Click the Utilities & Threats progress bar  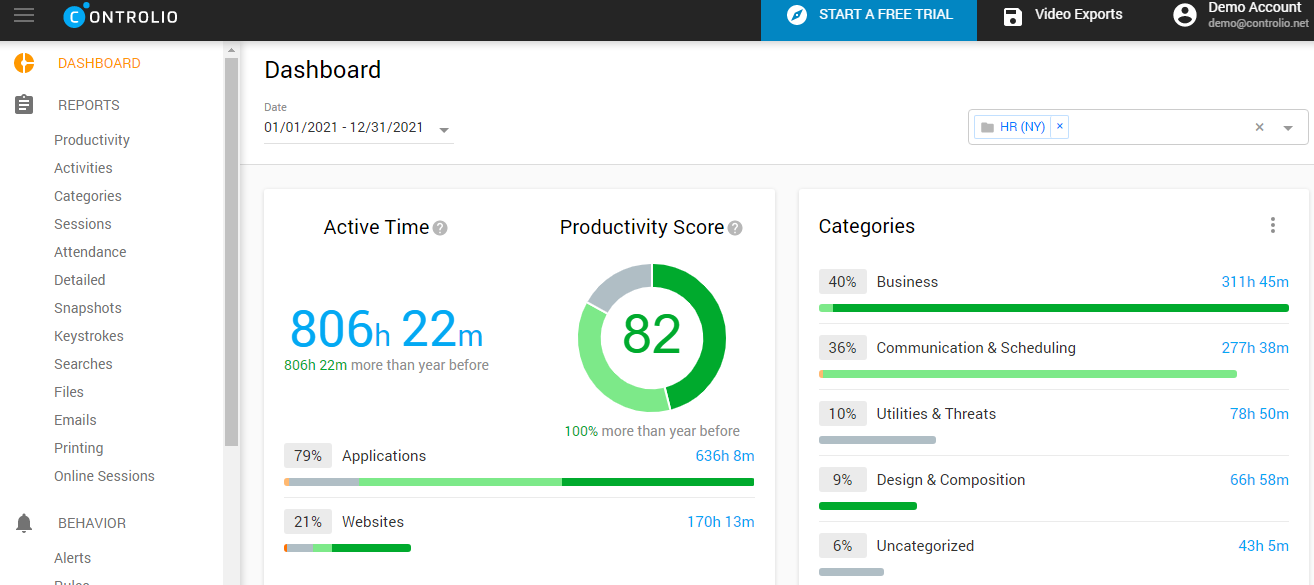[x=877, y=440]
